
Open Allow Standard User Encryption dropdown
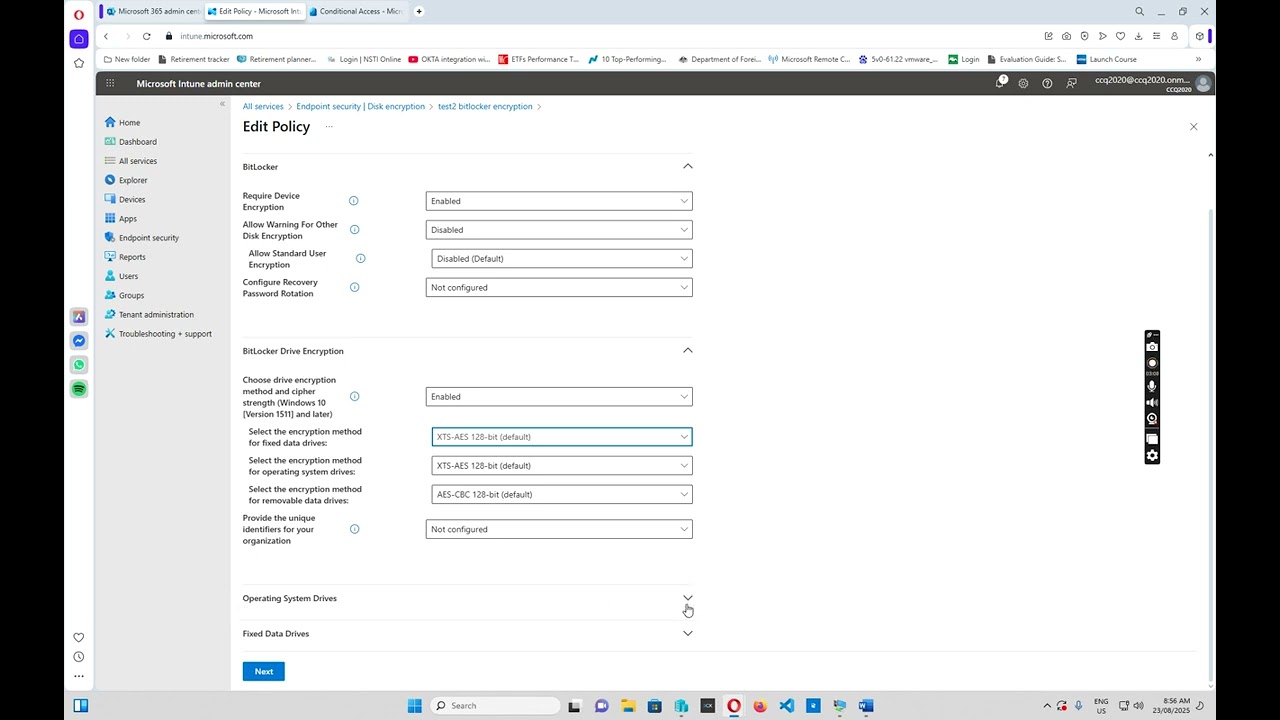(562, 258)
